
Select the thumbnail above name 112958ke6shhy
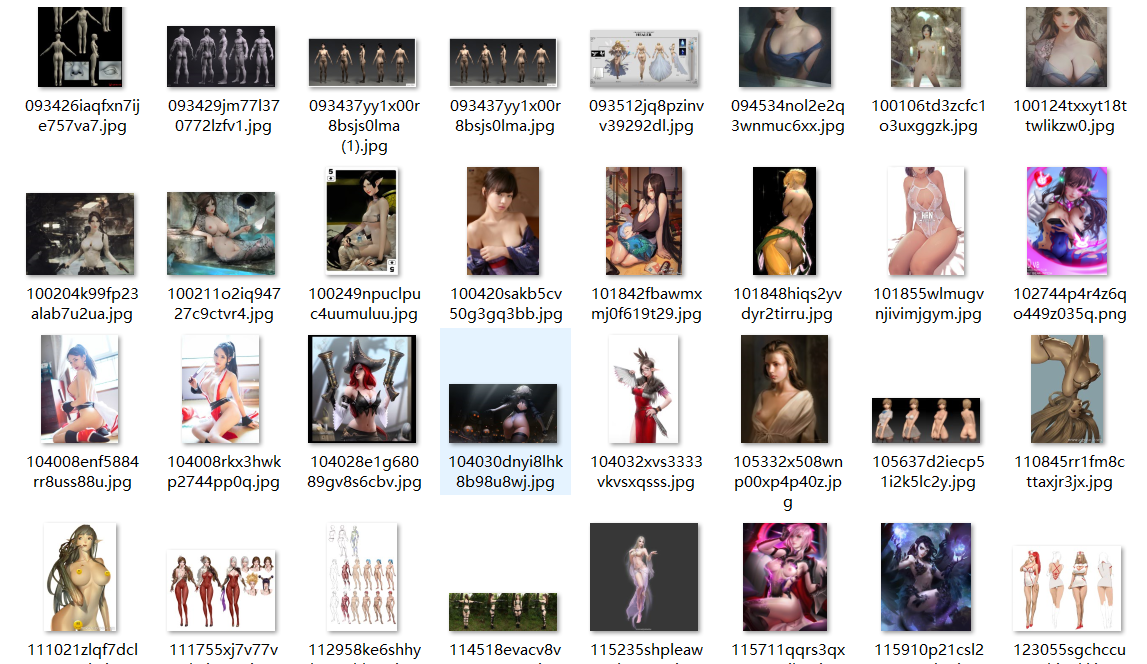[362, 577]
